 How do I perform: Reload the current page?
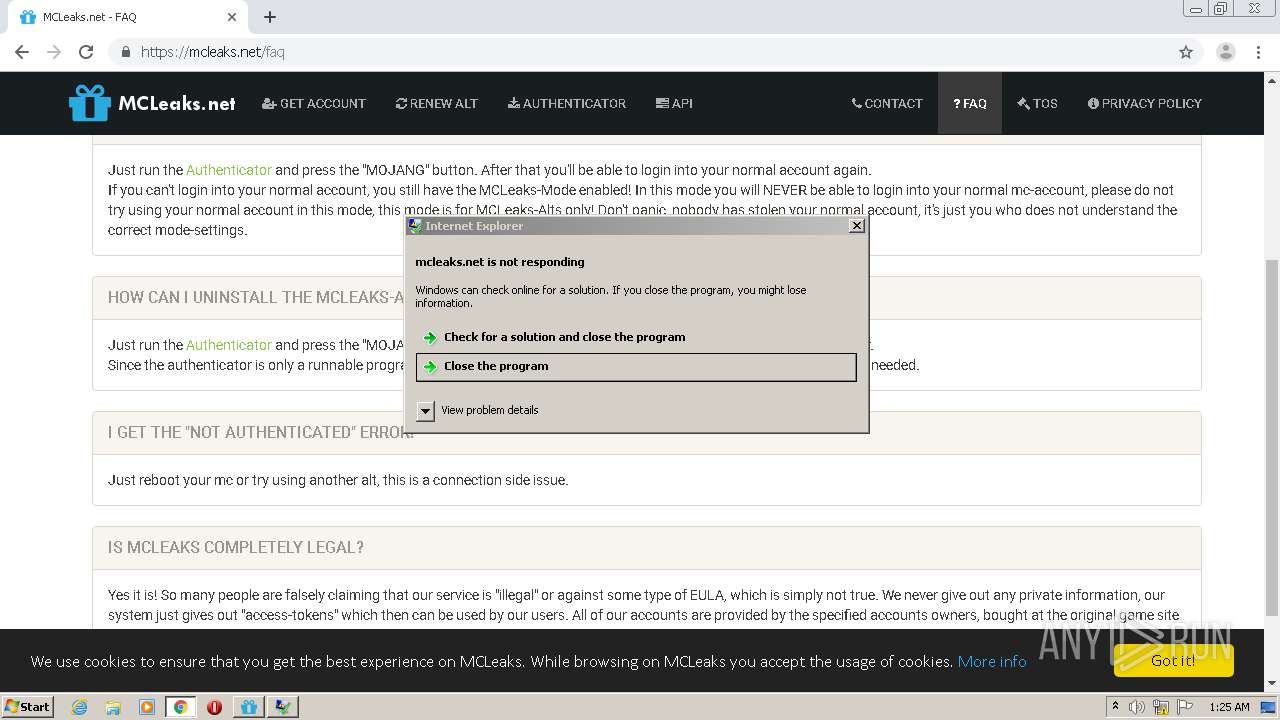point(86,52)
